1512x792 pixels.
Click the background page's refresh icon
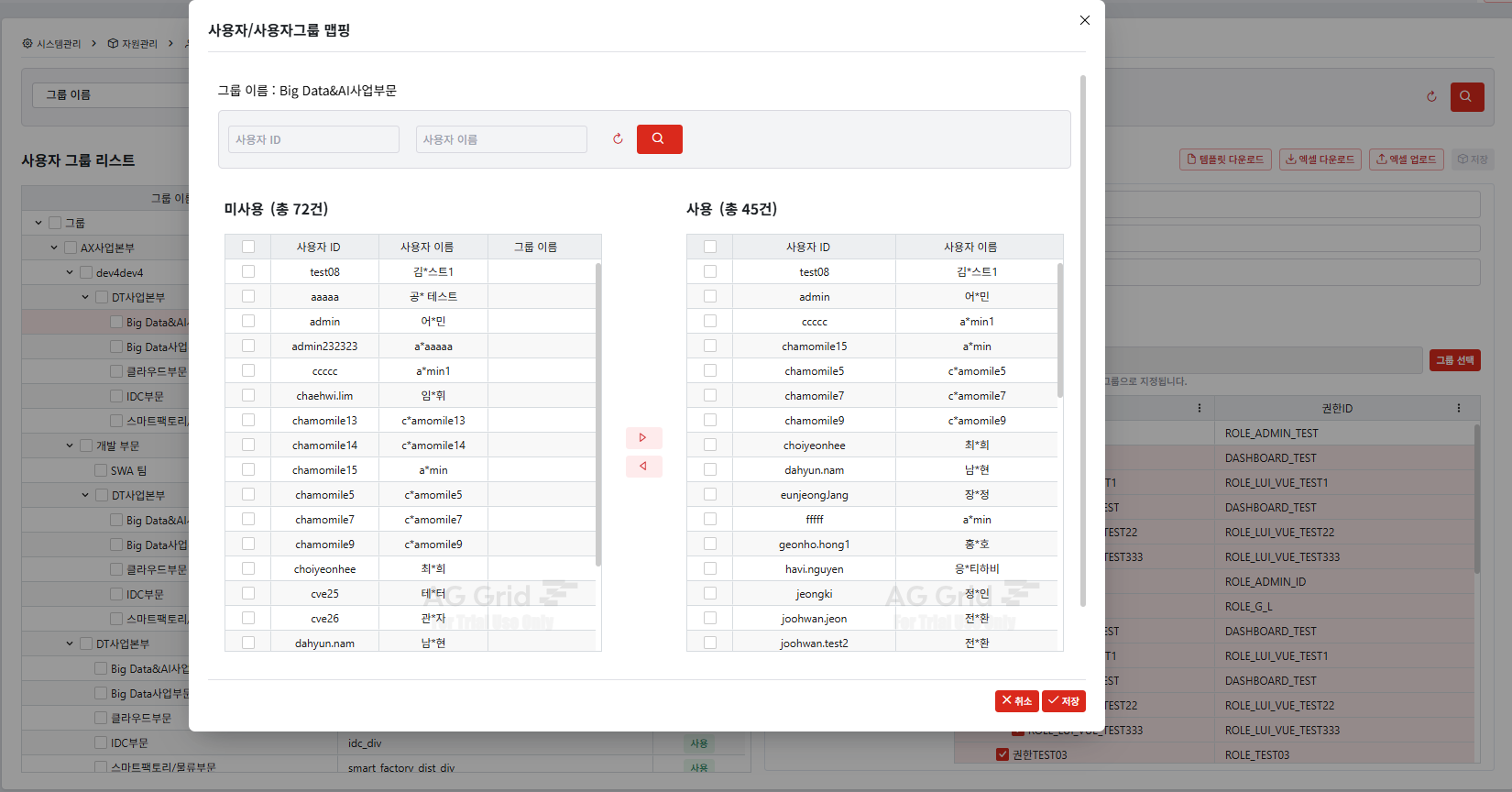point(1431,96)
